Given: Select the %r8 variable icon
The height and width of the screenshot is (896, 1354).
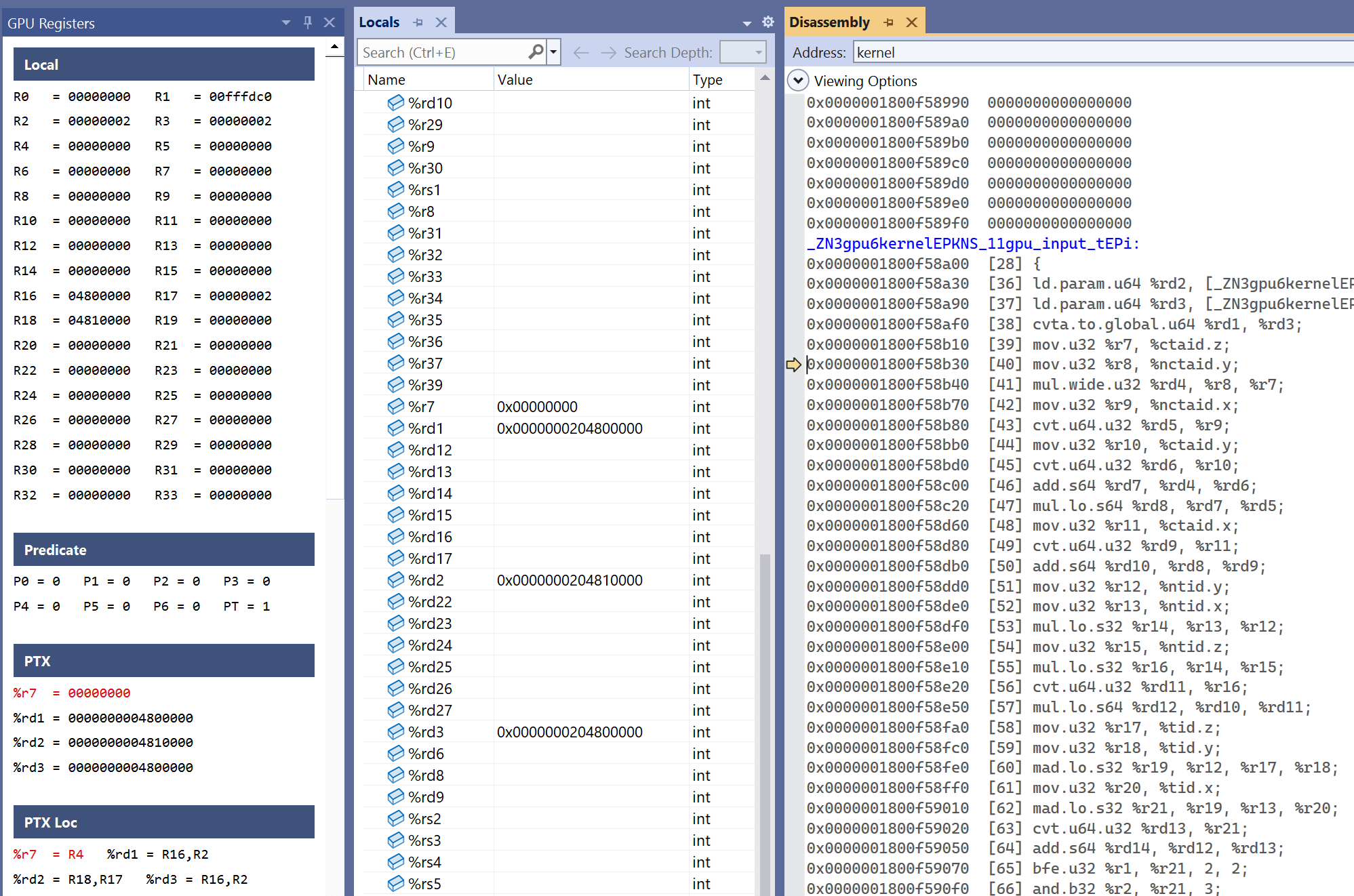Looking at the screenshot, I should tap(395, 211).
